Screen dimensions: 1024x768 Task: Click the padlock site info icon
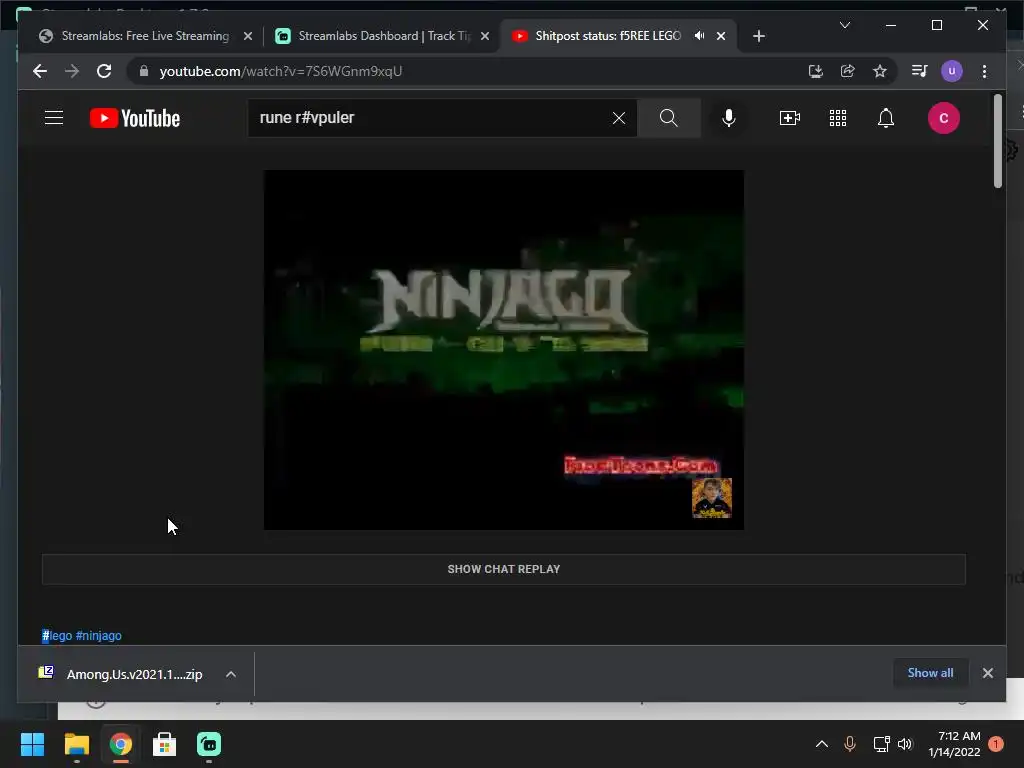144,71
